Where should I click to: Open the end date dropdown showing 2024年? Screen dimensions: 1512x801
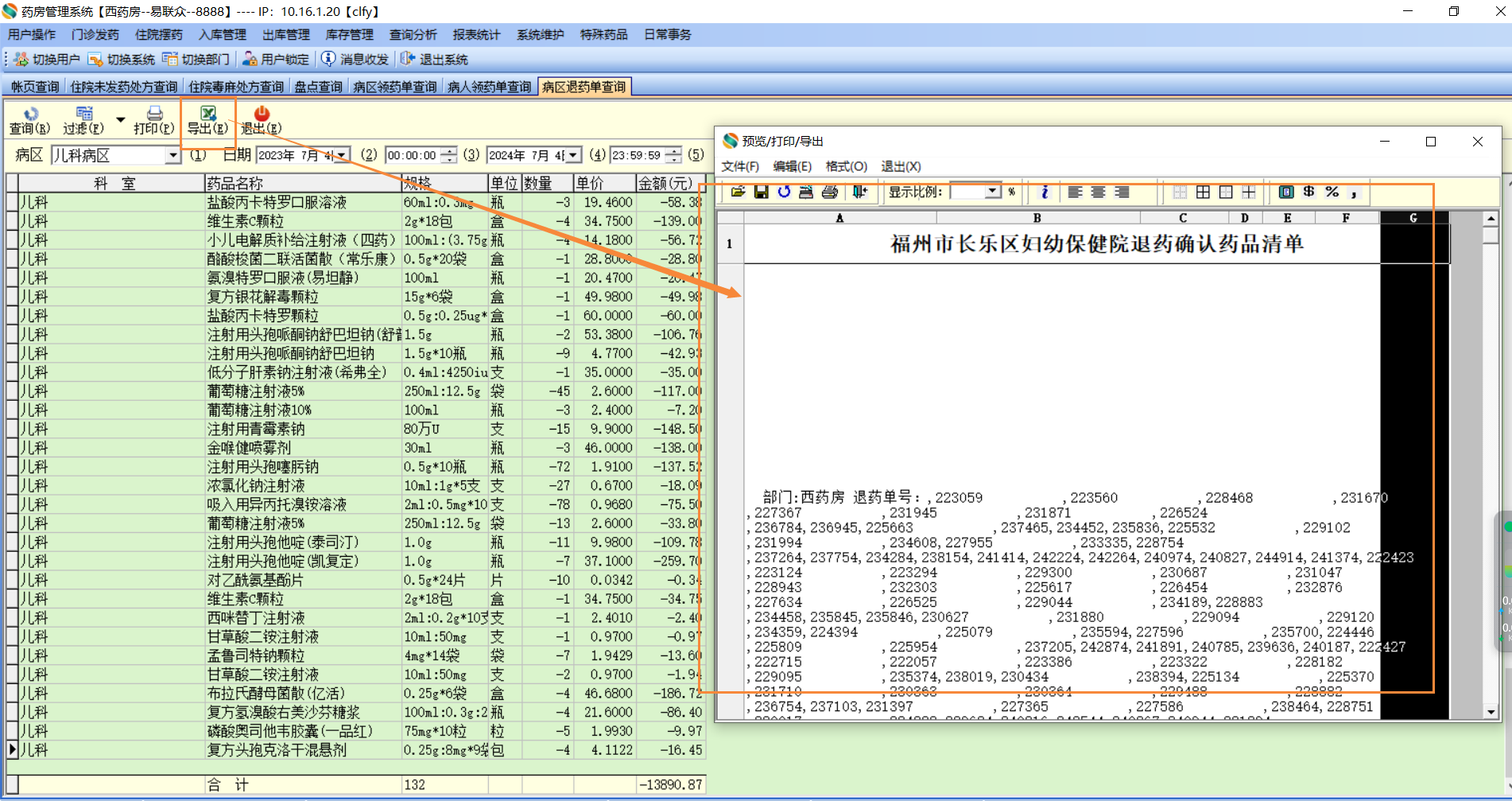(572, 155)
